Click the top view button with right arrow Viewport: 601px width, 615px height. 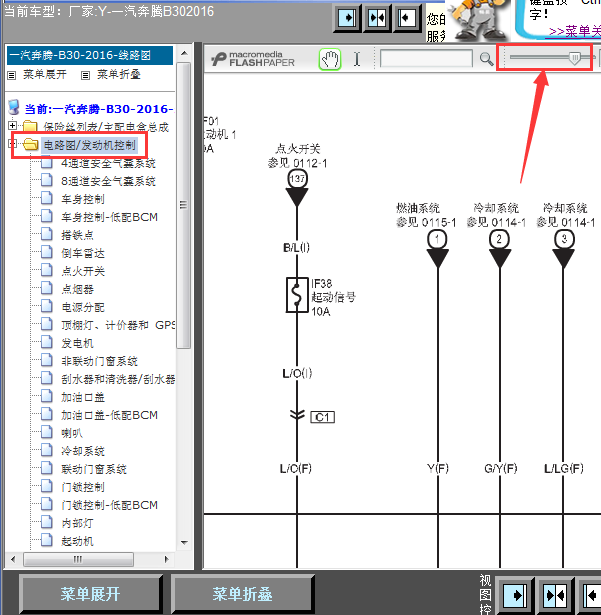[347, 18]
